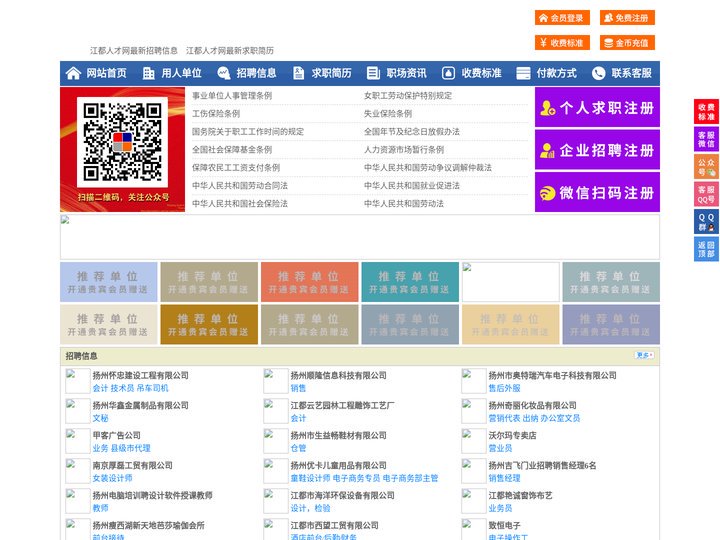Screen dimensions: 720x540
Task: Open 收费标准 navbar menu item
Action: [481, 73]
